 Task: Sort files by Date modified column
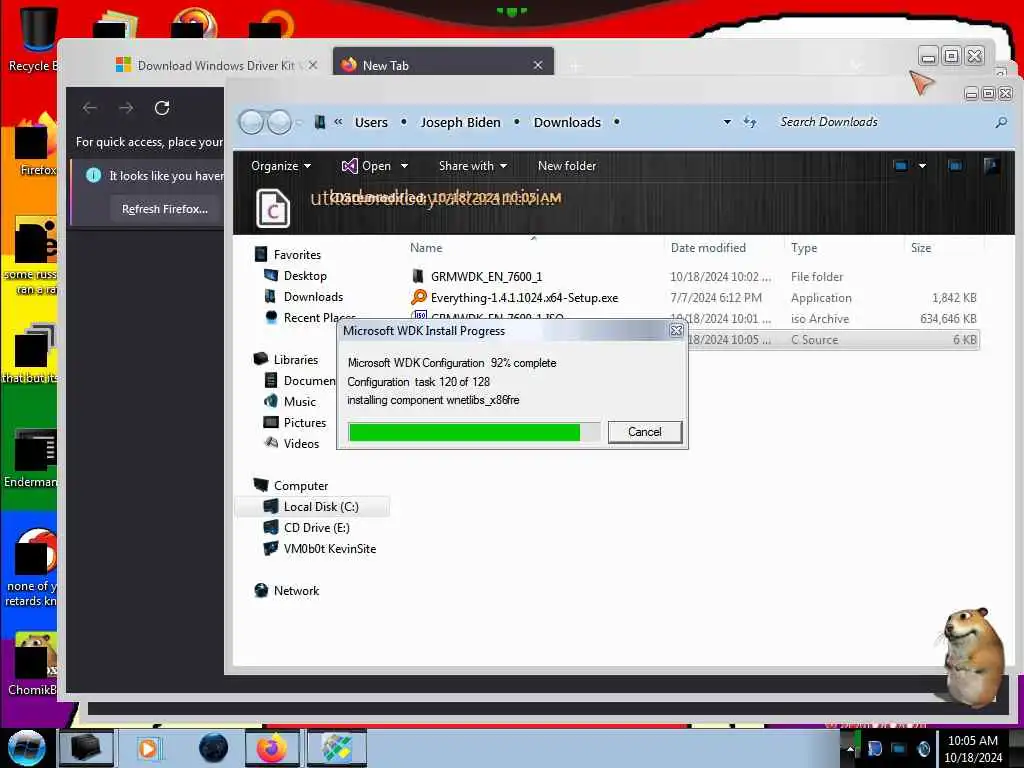pyautogui.click(x=708, y=248)
